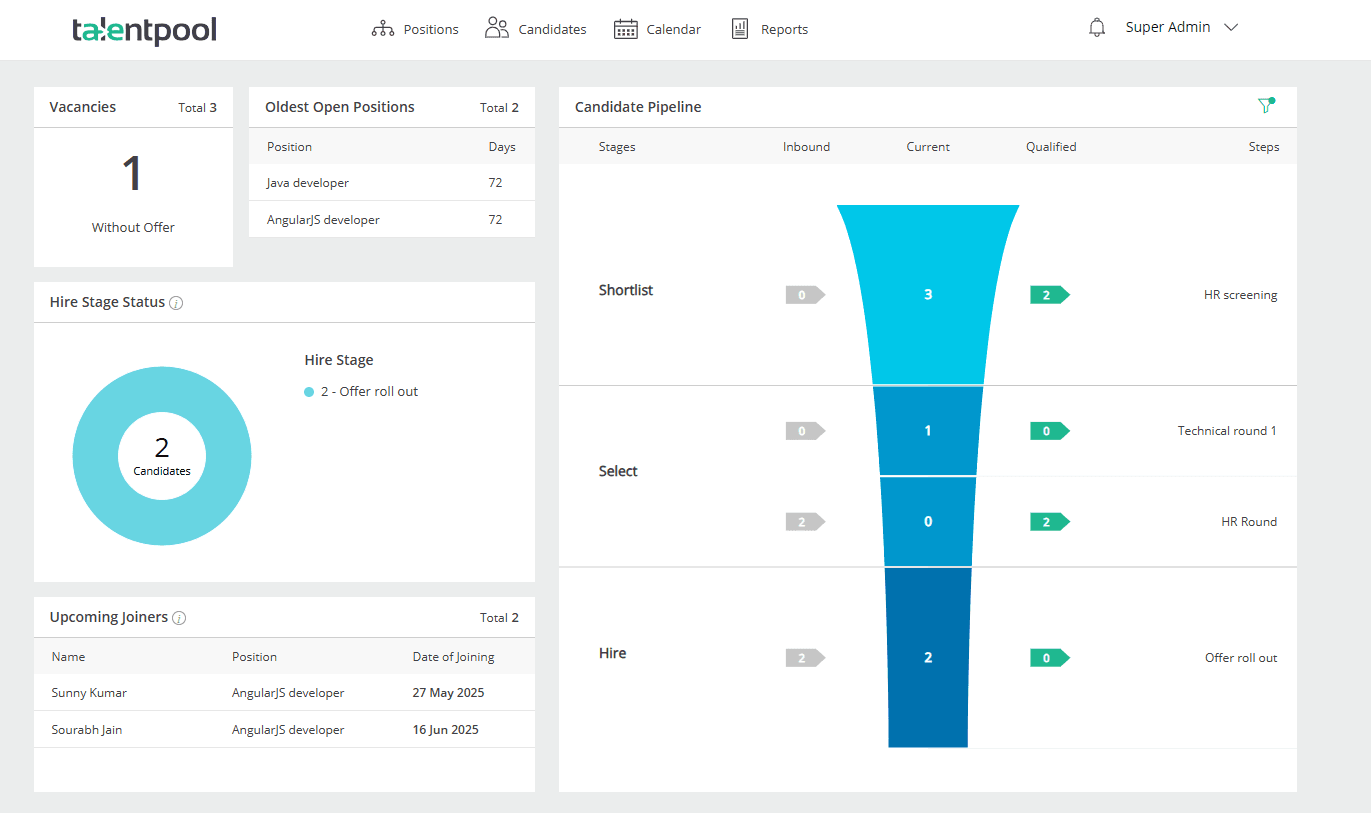Screen dimensions: 1371x813
Task: Click the Positions hierarchy icon
Action: 383,29
